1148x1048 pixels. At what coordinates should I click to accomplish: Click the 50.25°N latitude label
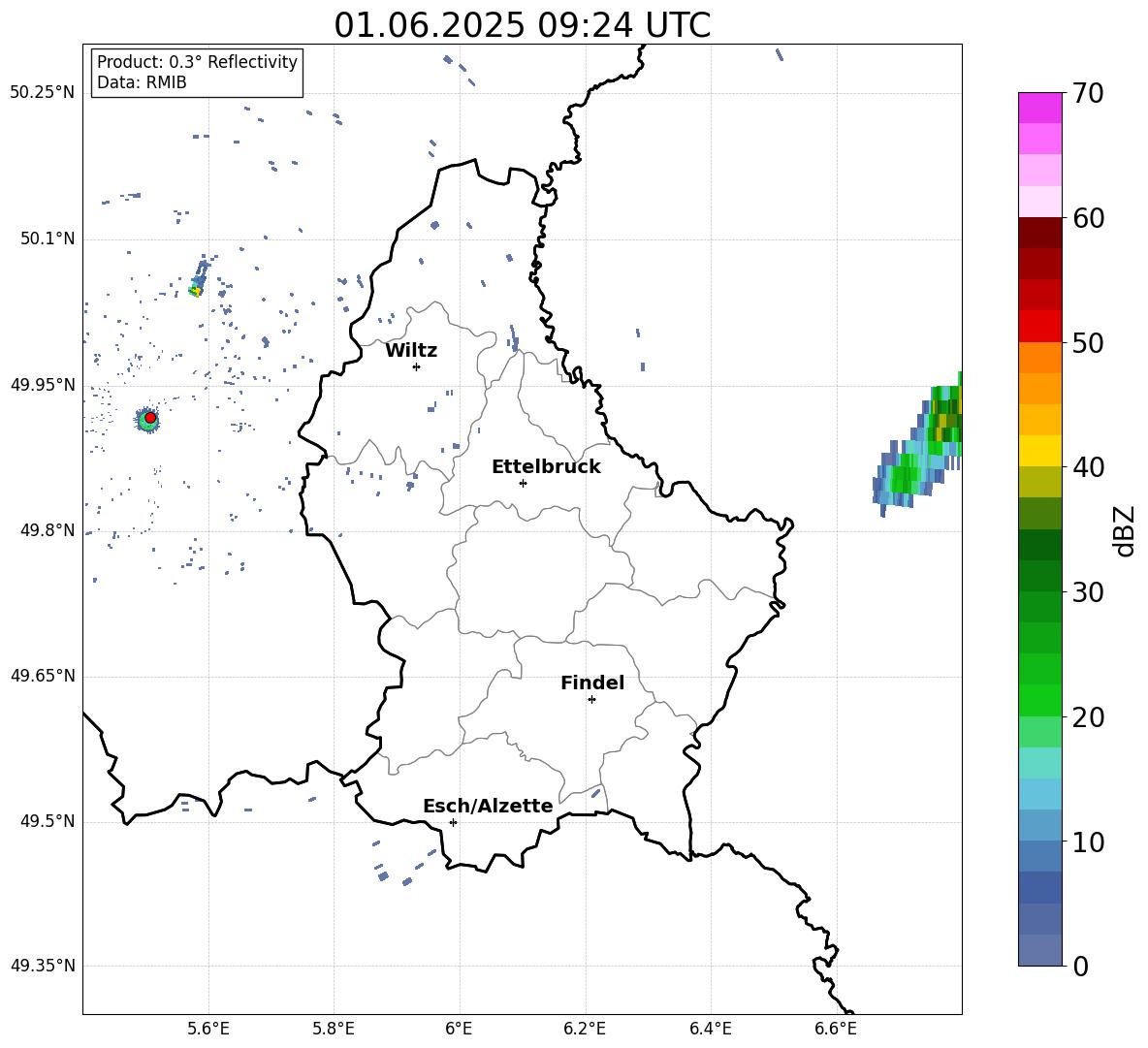pos(43,93)
